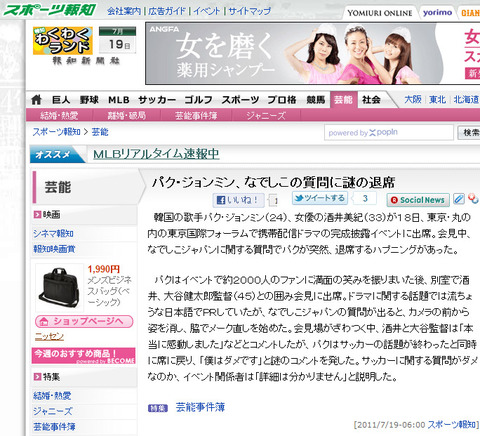Click the スポーツ報知 breadcrumb link
The height and width of the screenshot is (436, 480).
pyautogui.click(x=56, y=132)
